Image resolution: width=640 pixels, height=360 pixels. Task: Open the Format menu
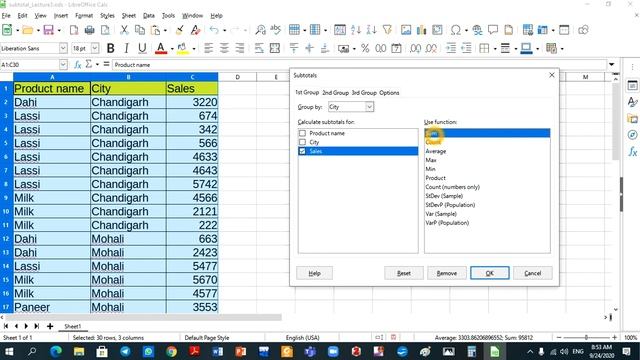[x=84, y=16]
